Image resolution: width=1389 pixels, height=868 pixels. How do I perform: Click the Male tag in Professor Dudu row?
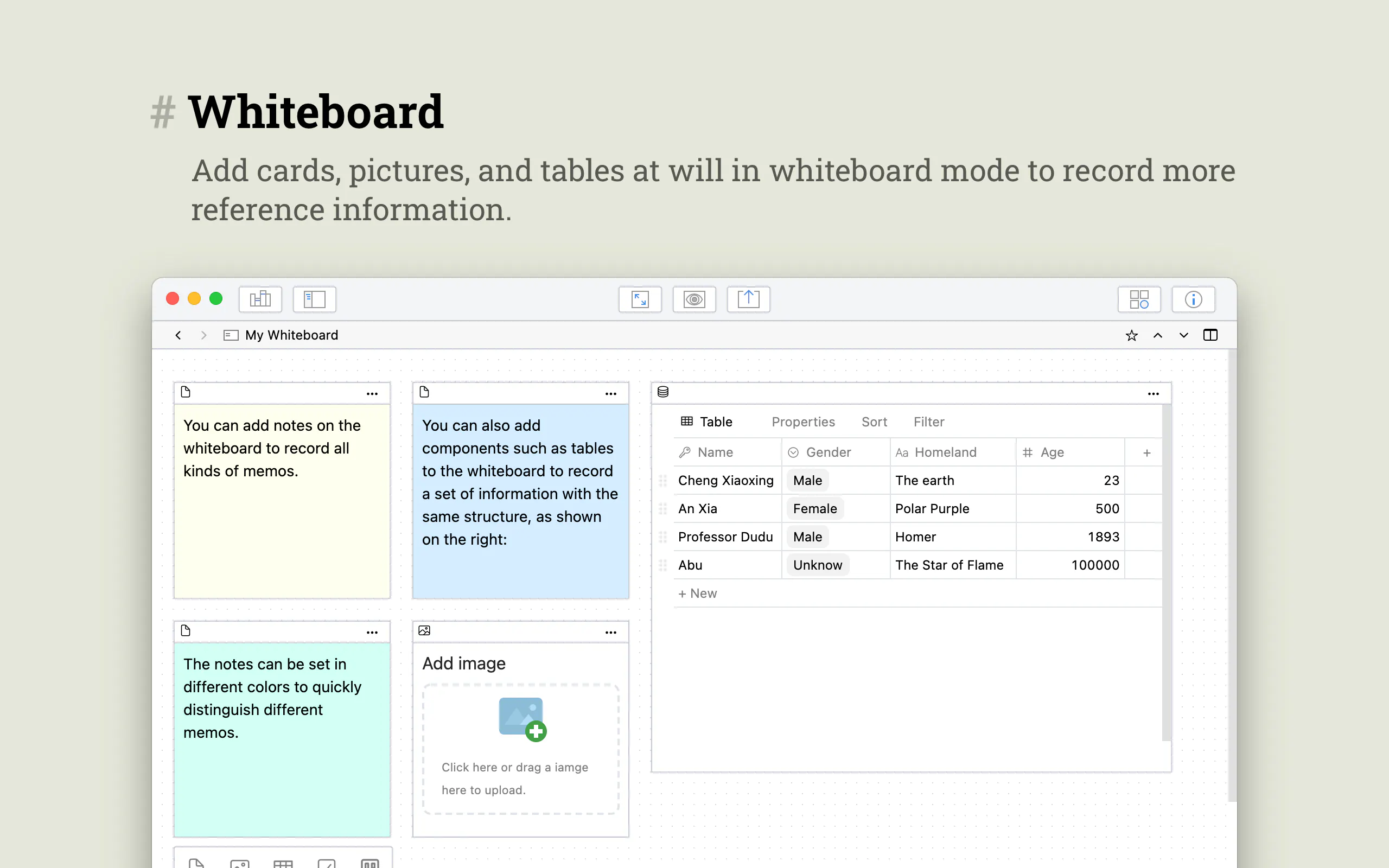807,537
